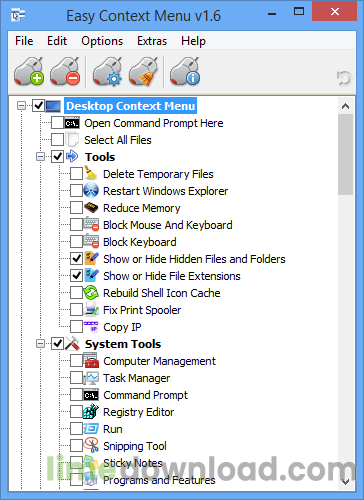Click the Open Command Prompt Here icon
The image size is (364, 500).
coord(72,123)
